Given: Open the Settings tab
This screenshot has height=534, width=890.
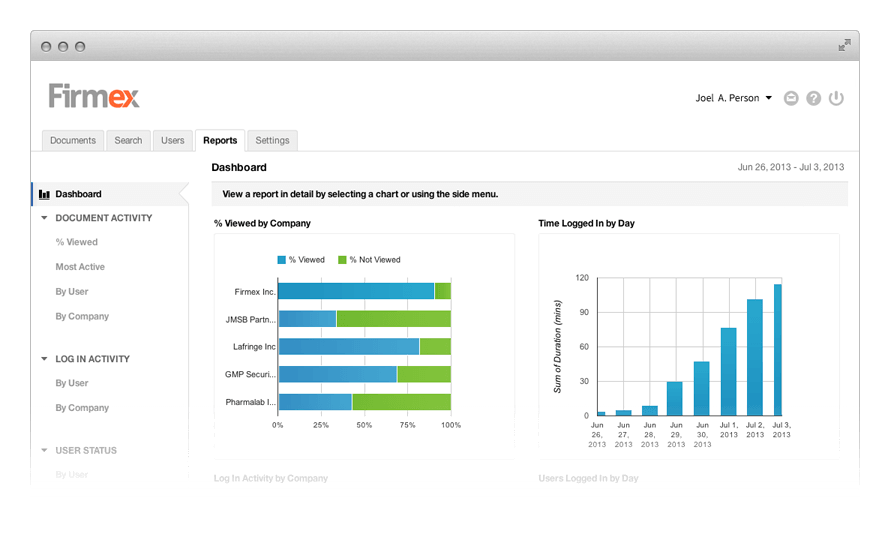Looking at the screenshot, I should 272,141.
